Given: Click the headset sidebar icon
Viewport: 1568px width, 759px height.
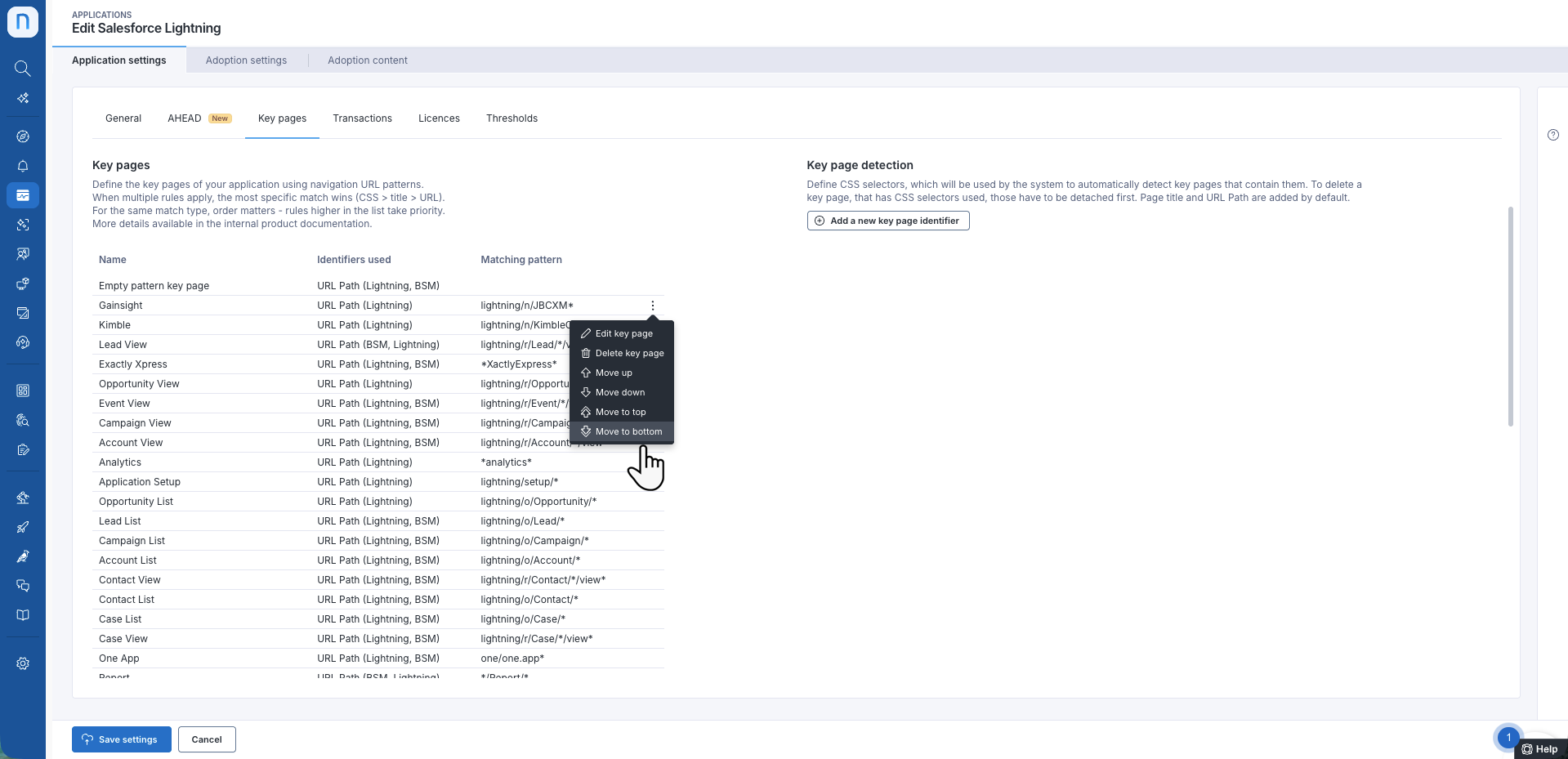Looking at the screenshot, I should (23, 342).
